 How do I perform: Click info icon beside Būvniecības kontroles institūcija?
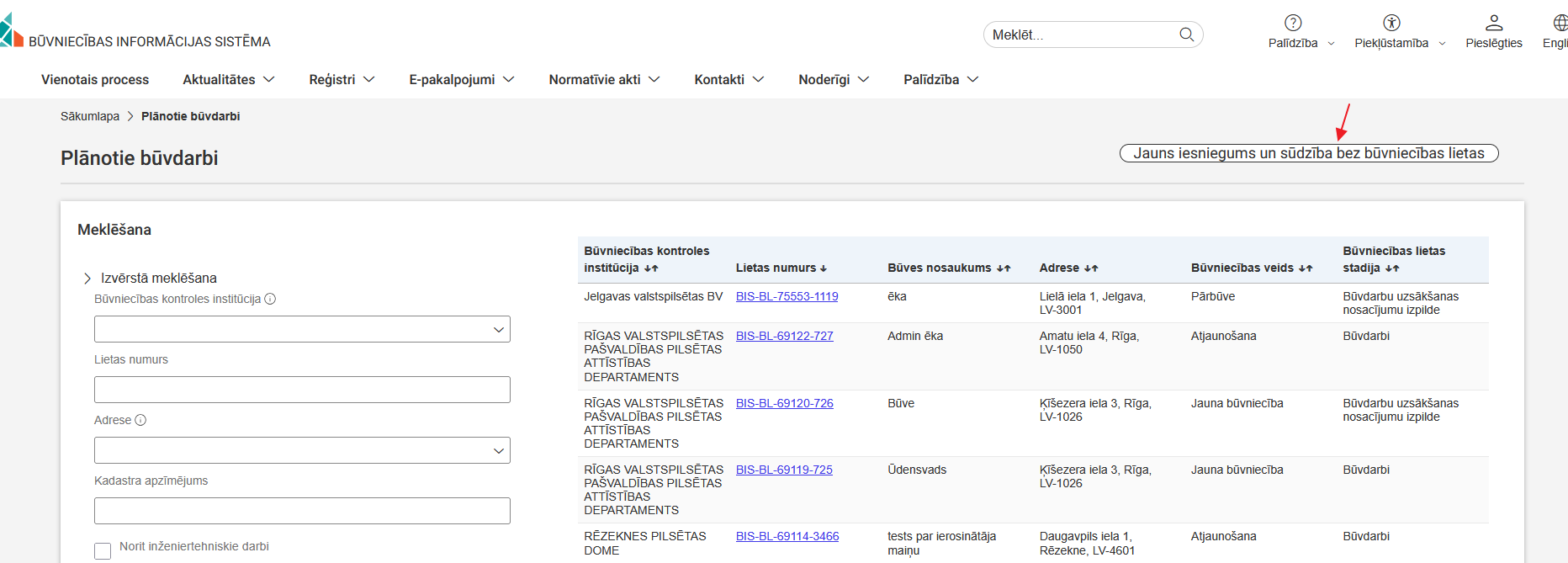[270, 299]
